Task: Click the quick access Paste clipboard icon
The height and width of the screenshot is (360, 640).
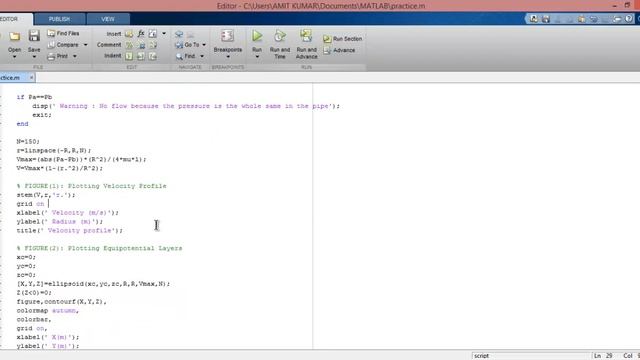Action: (581, 19)
